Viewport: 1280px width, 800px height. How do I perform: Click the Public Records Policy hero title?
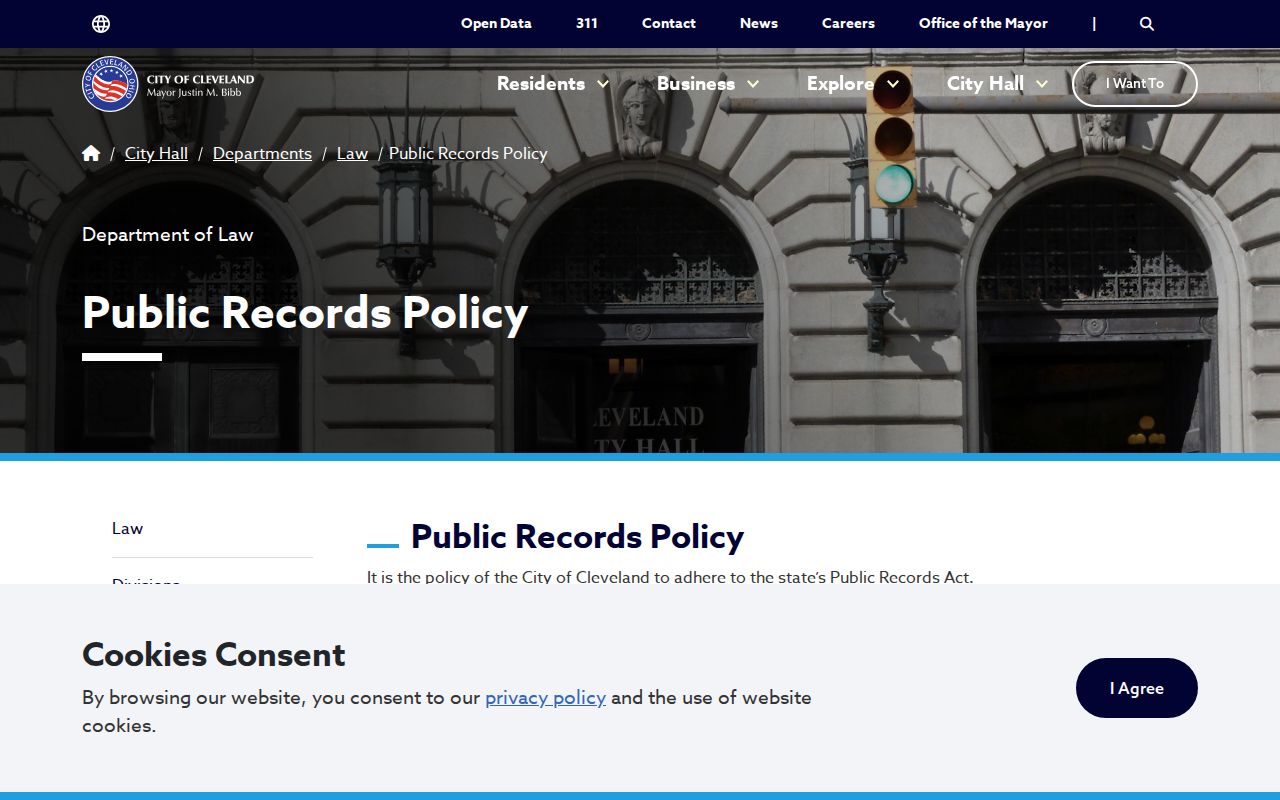pyautogui.click(x=305, y=313)
